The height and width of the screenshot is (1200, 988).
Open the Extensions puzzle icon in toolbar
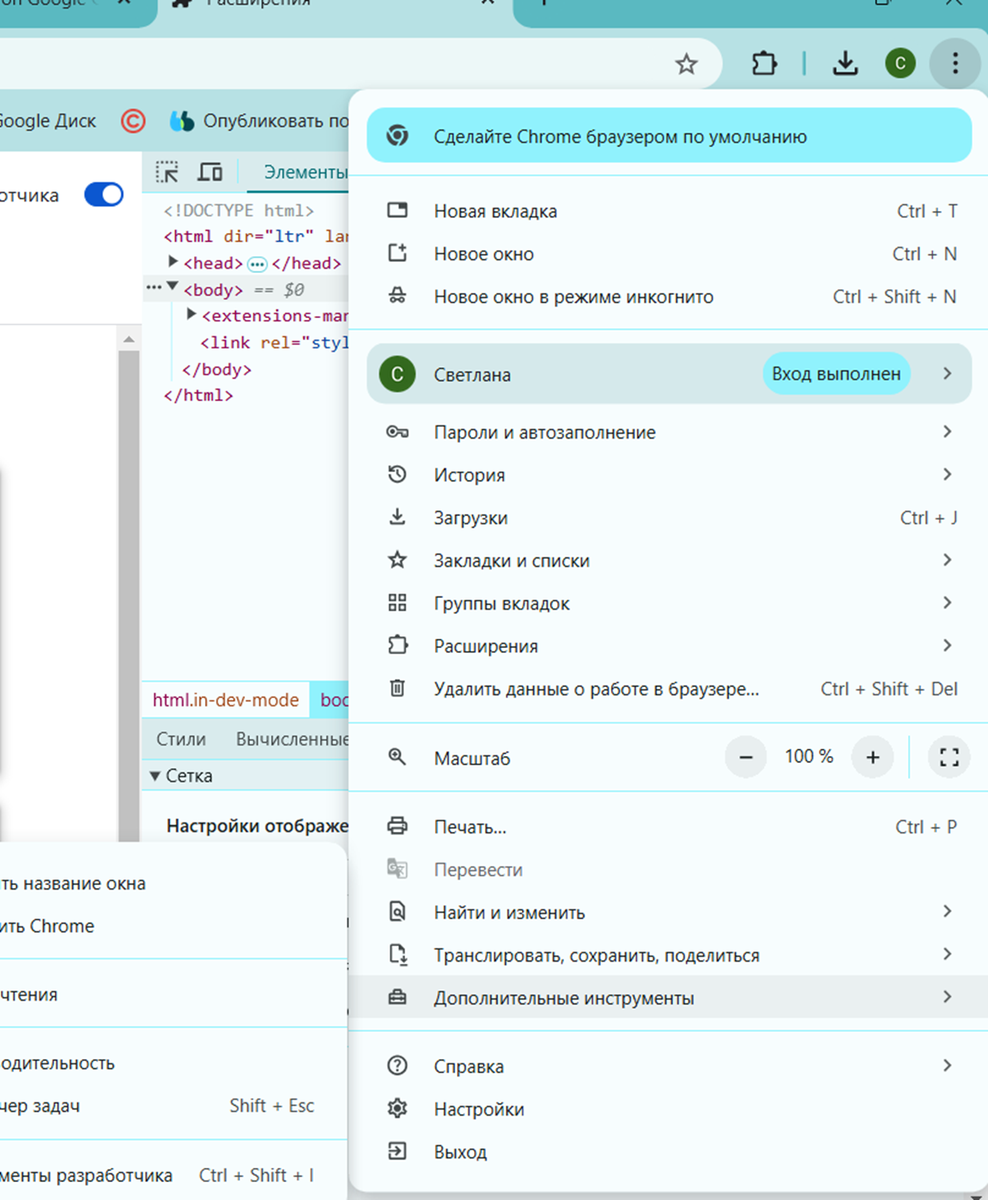[764, 65]
